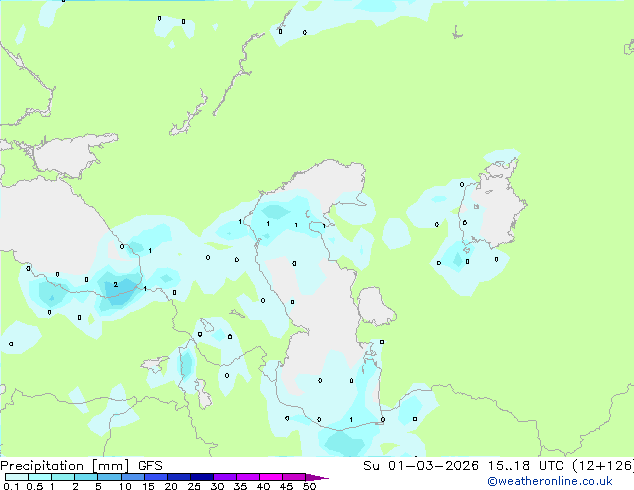Select the 20–25 mm dark blue swatch
The image size is (634, 490).
pos(178,477)
